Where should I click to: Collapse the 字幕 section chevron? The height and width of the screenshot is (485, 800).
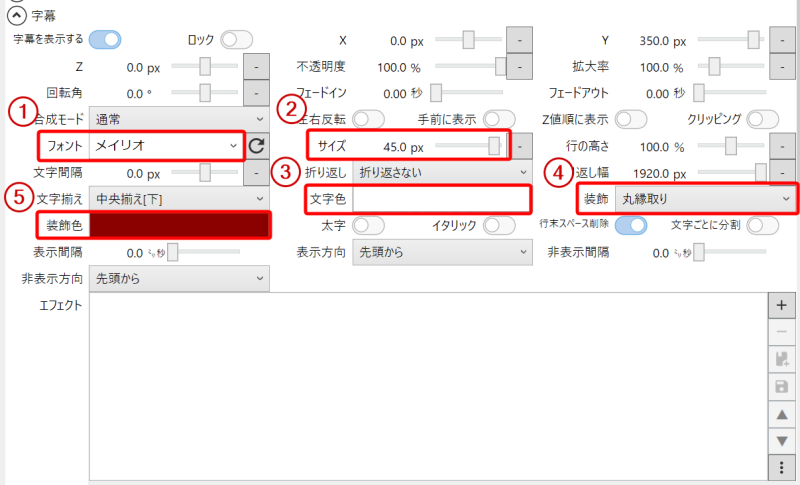(16, 15)
